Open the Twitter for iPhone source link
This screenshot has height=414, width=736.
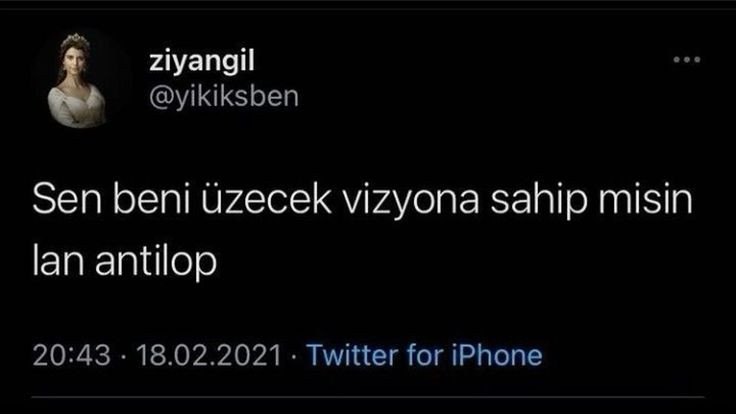coord(424,355)
